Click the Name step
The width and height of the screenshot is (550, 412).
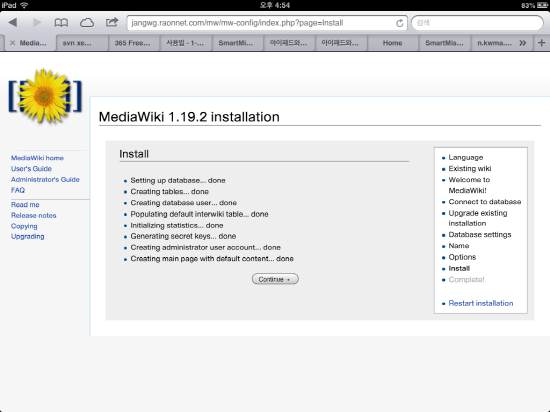pyautogui.click(x=459, y=246)
